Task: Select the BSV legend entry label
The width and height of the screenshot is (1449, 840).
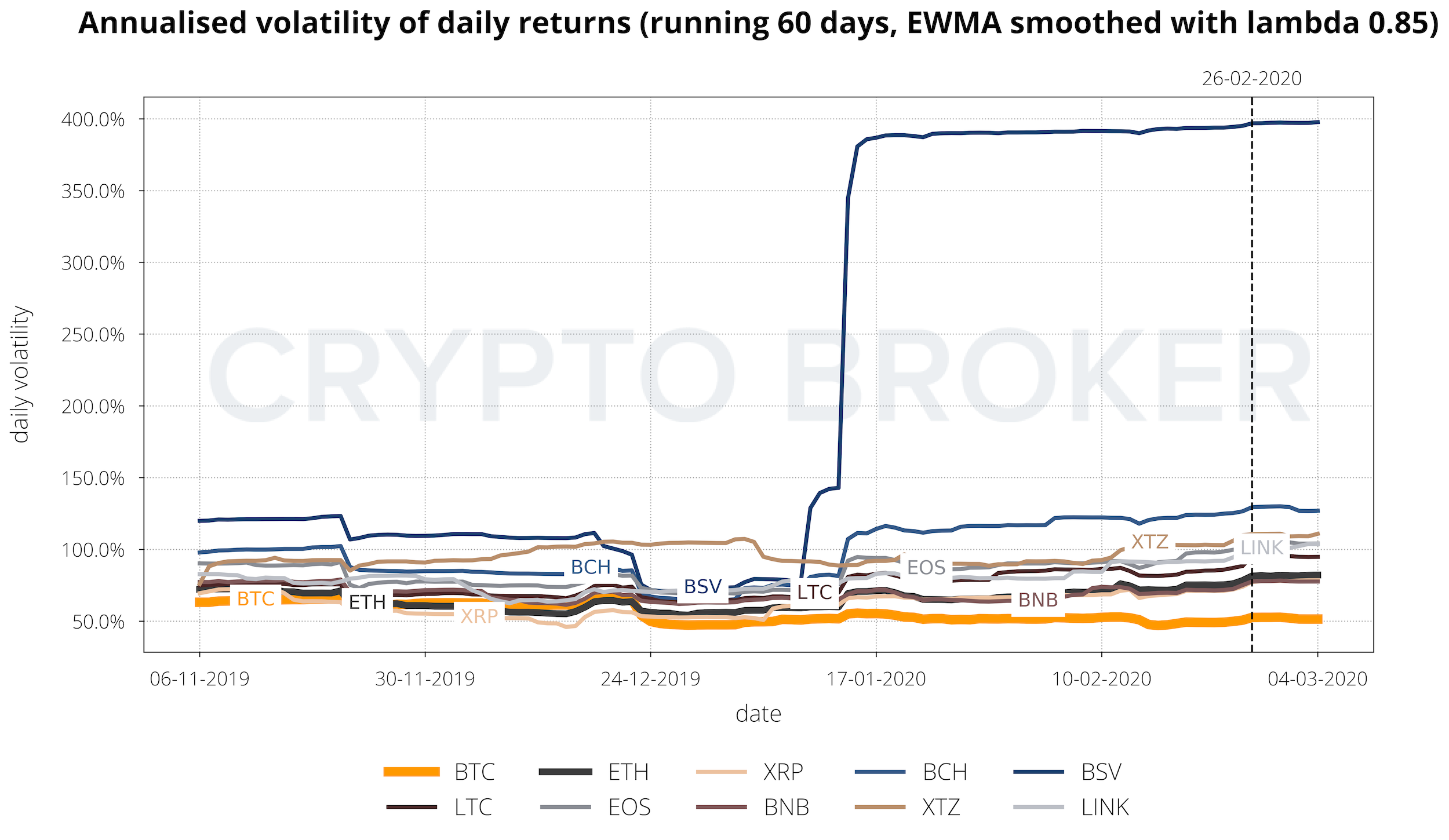Action: (x=1101, y=772)
